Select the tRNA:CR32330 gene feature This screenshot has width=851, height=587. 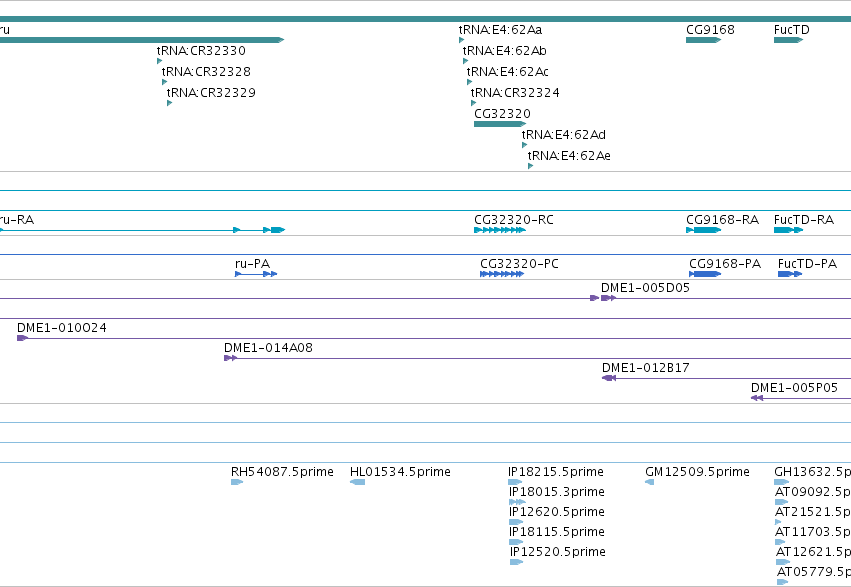click(160, 61)
